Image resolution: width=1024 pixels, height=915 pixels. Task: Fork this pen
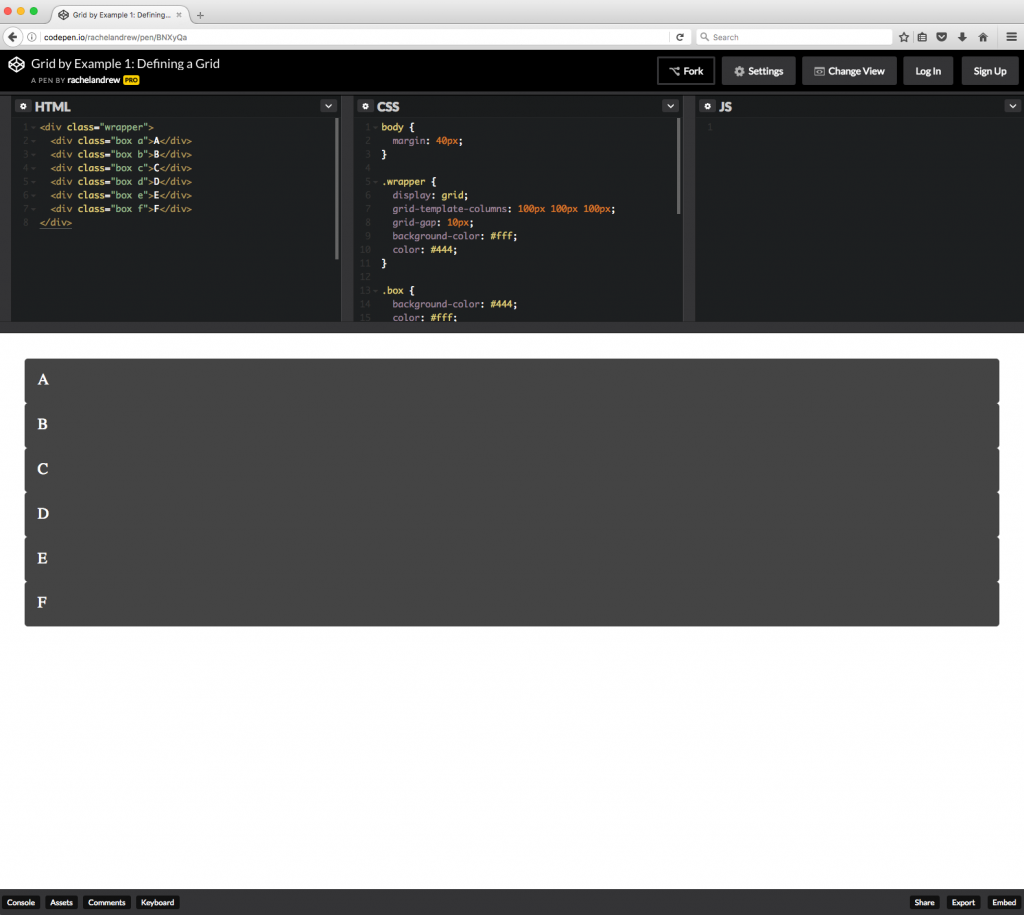[686, 71]
